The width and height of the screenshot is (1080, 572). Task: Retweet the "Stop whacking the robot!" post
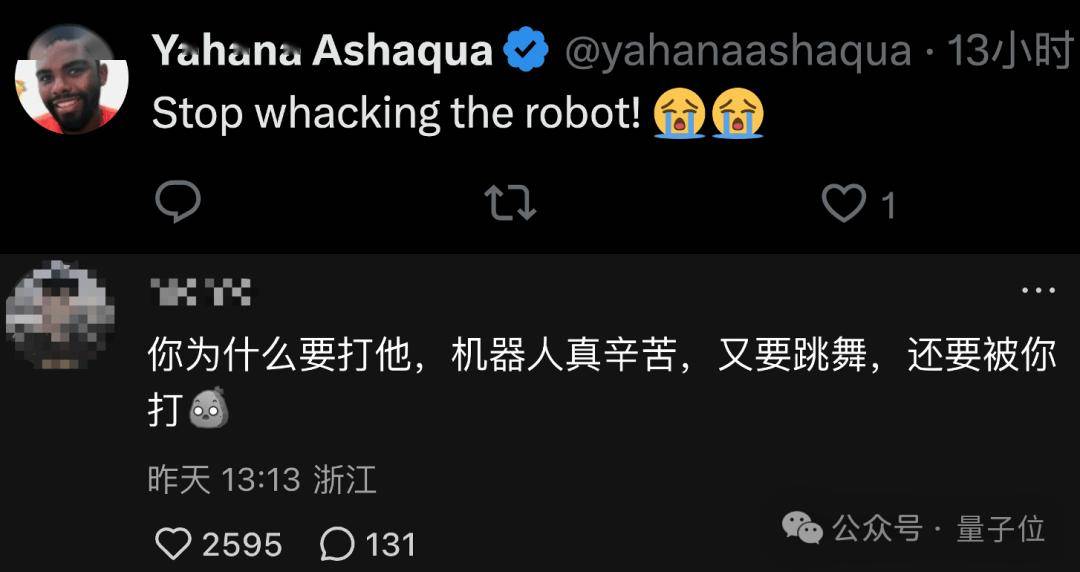click(510, 203)
